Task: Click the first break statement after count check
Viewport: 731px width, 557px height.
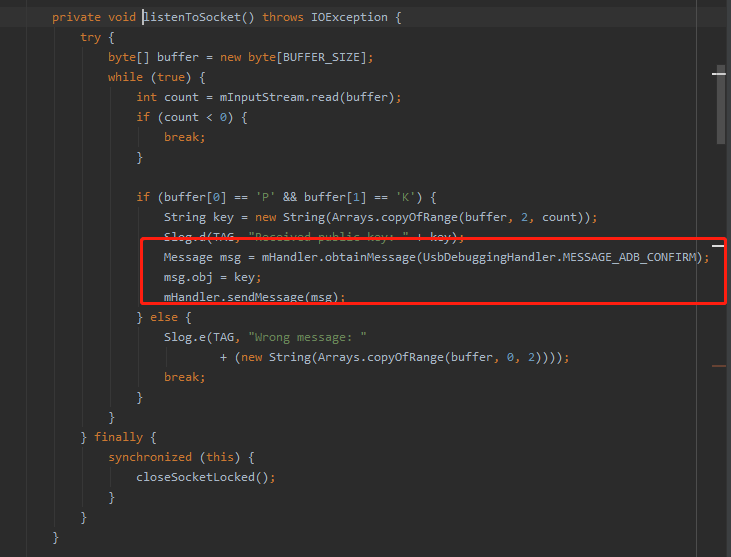Action: [185, 138]
